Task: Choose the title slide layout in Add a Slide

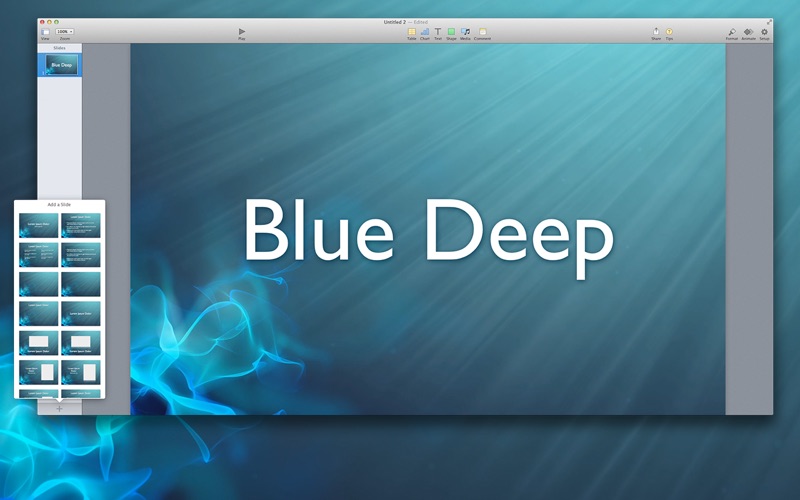Action: [x=38, y=225]
